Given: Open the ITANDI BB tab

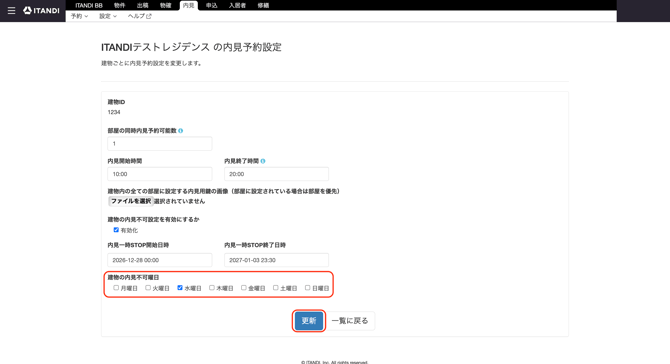Looking at the screenshot, I should (89, 6).
